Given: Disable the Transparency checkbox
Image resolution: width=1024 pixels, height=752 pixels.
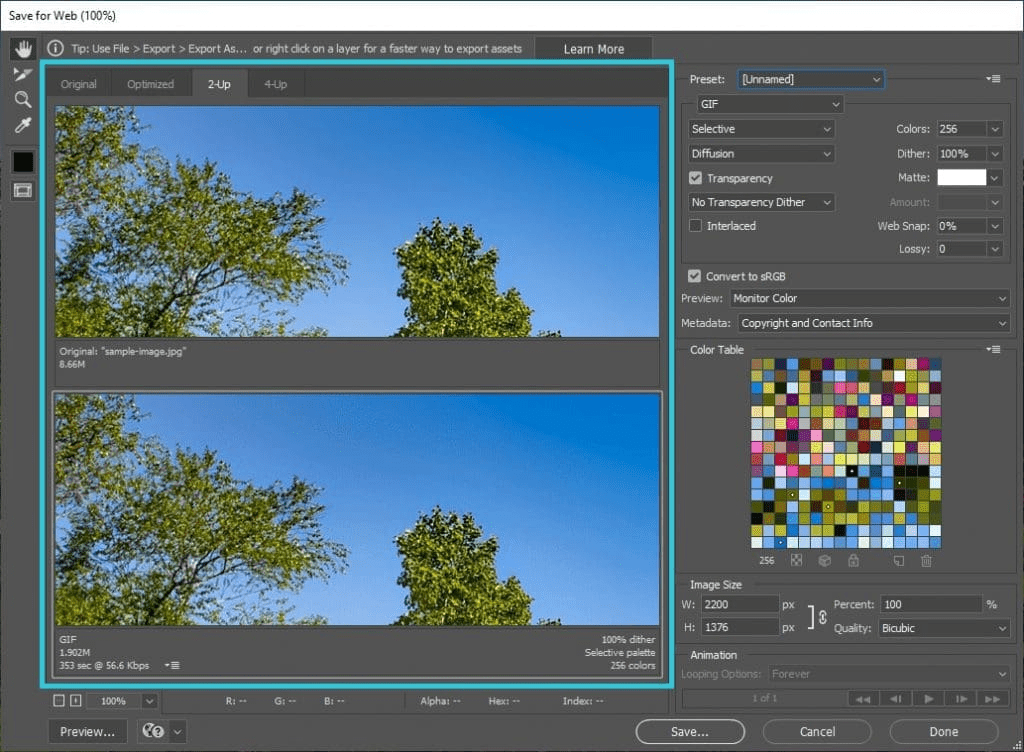Looking at the screenshot, I should (x=696, y=178).
